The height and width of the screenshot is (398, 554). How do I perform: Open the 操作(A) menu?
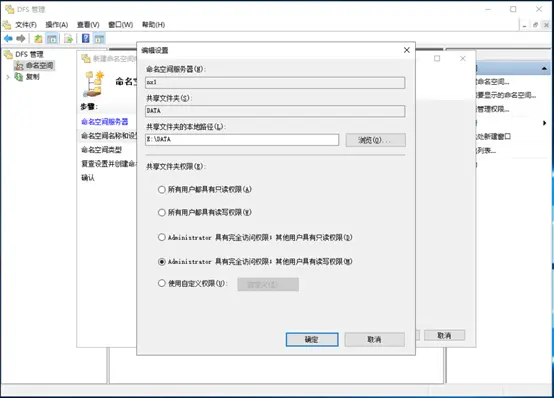(57, 25)
